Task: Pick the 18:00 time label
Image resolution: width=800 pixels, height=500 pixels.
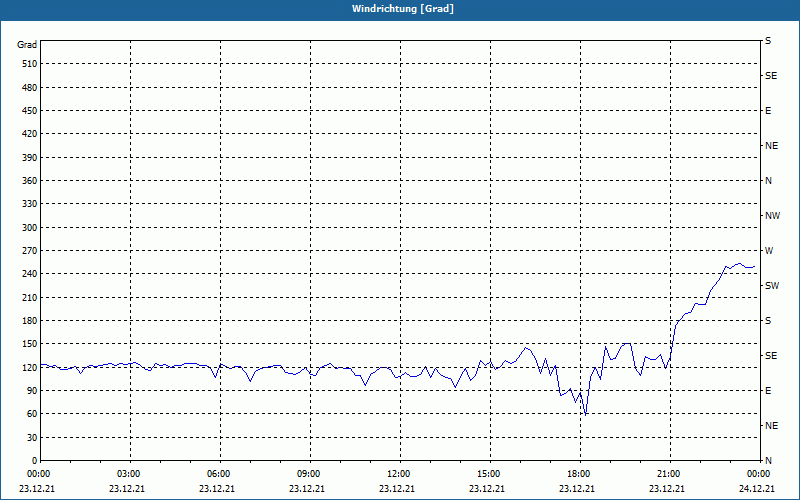Action: pyautogui.click(x=580, y=474)
